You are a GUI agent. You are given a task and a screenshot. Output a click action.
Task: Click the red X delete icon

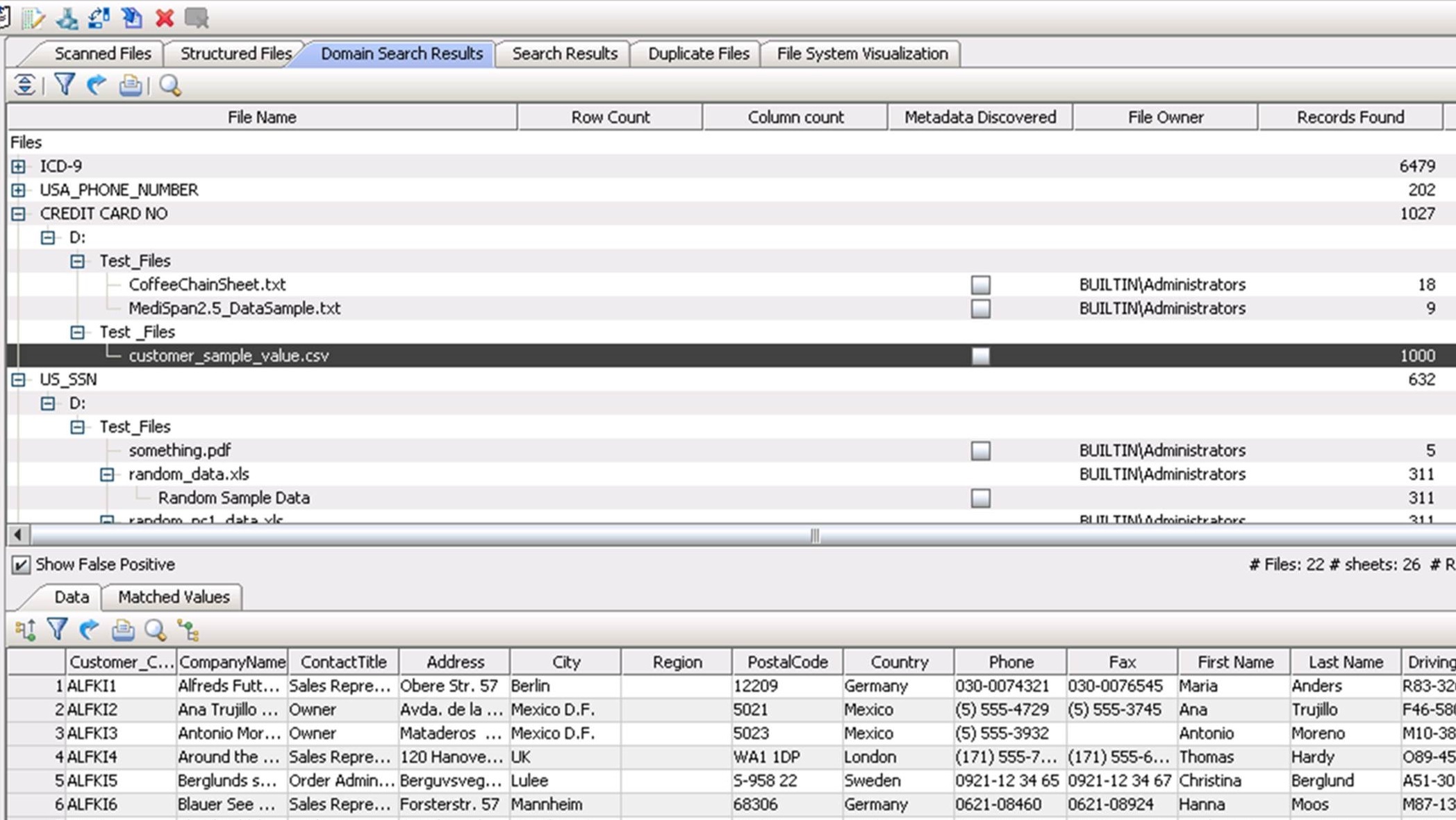coord(164,18)
